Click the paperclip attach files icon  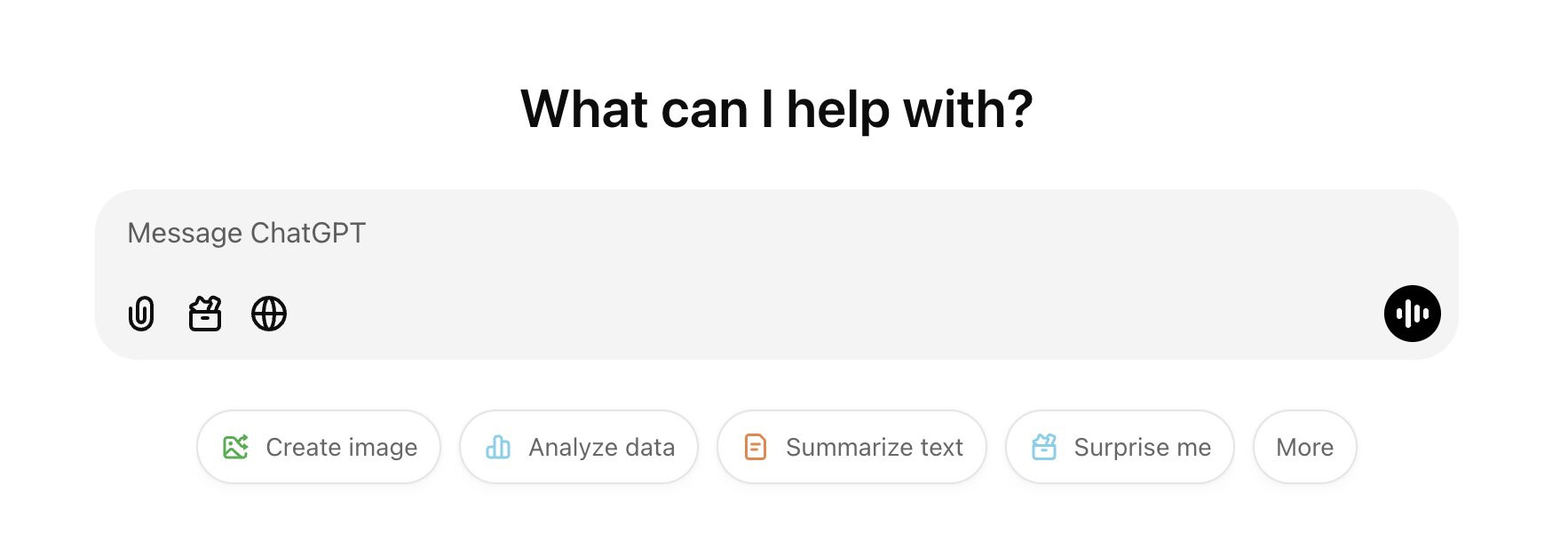[141, 314]
